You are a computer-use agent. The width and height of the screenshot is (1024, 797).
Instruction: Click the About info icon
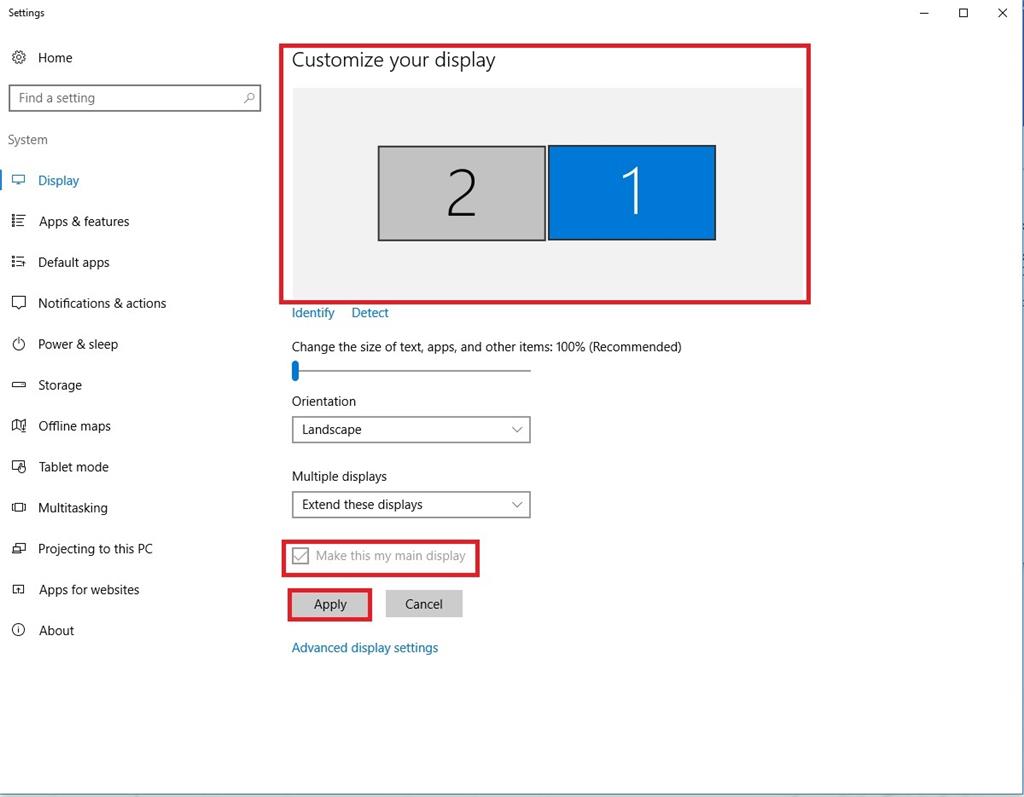(x=19, y=630)
